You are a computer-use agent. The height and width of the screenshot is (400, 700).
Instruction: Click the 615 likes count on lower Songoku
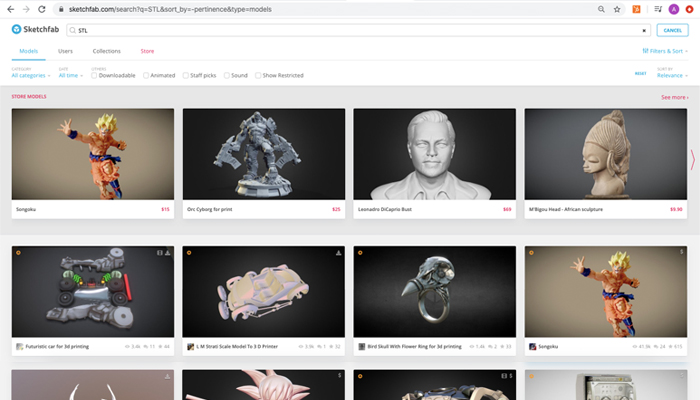point(675,346)
